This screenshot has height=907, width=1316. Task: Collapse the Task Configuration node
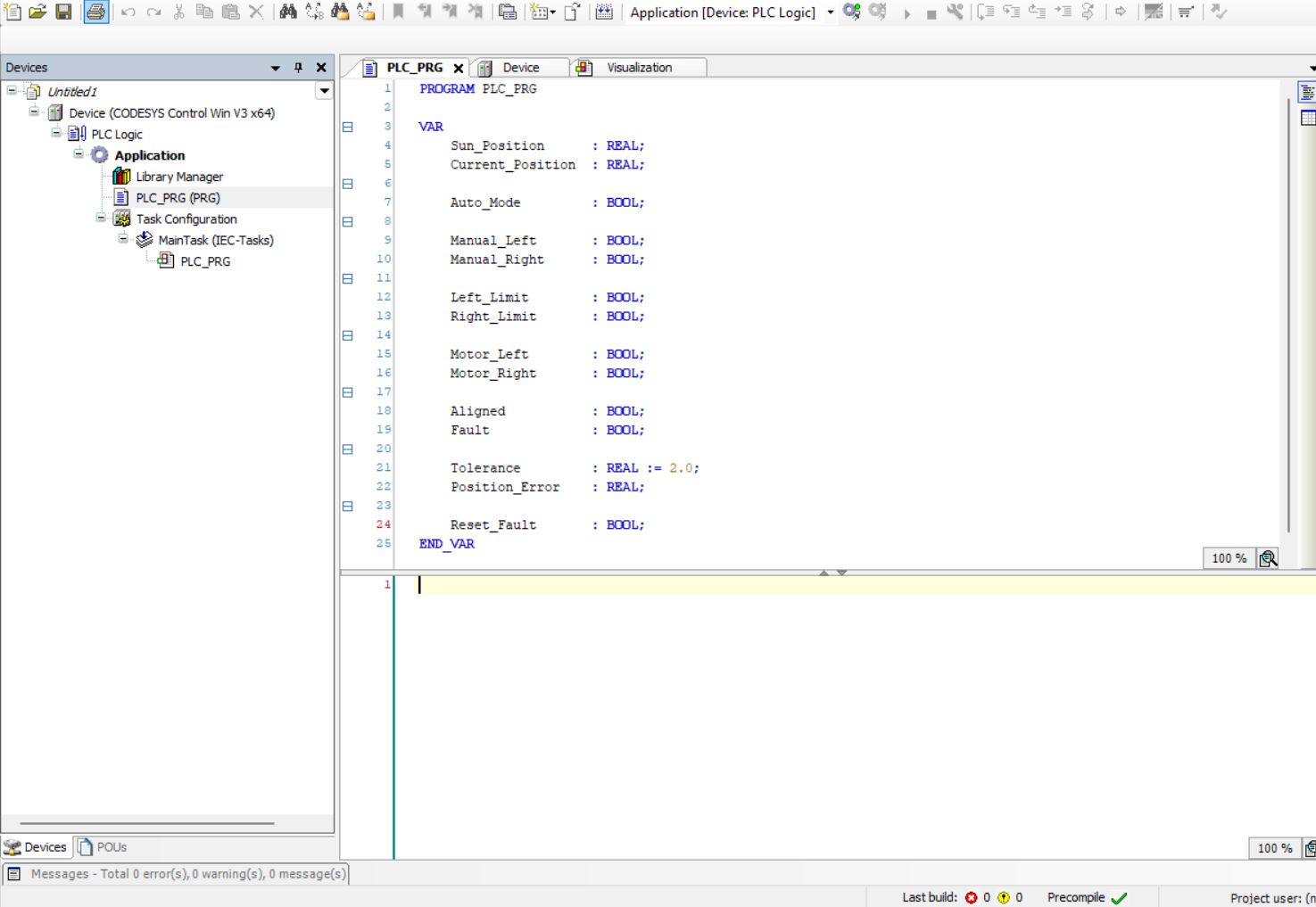pos(101,218)
